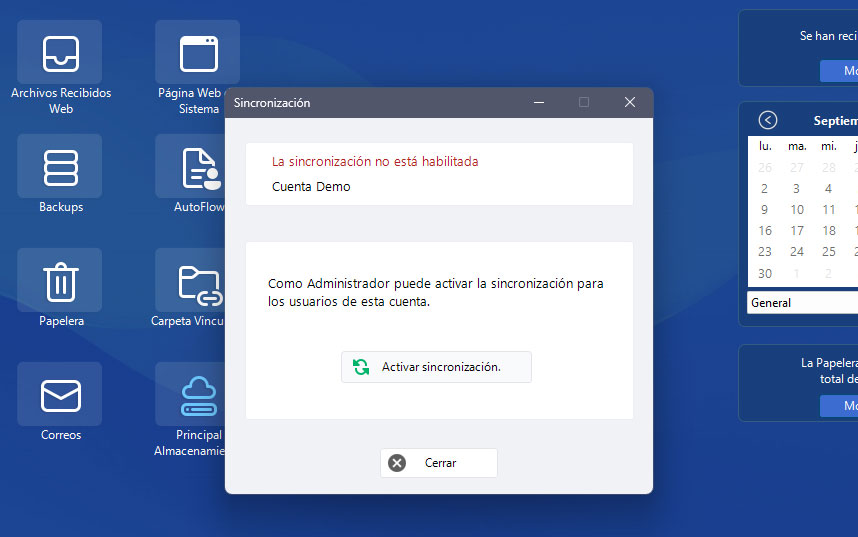858x537 pixels.
Task: Select greyed day 27 in calendar
Action: click(797, 168)
